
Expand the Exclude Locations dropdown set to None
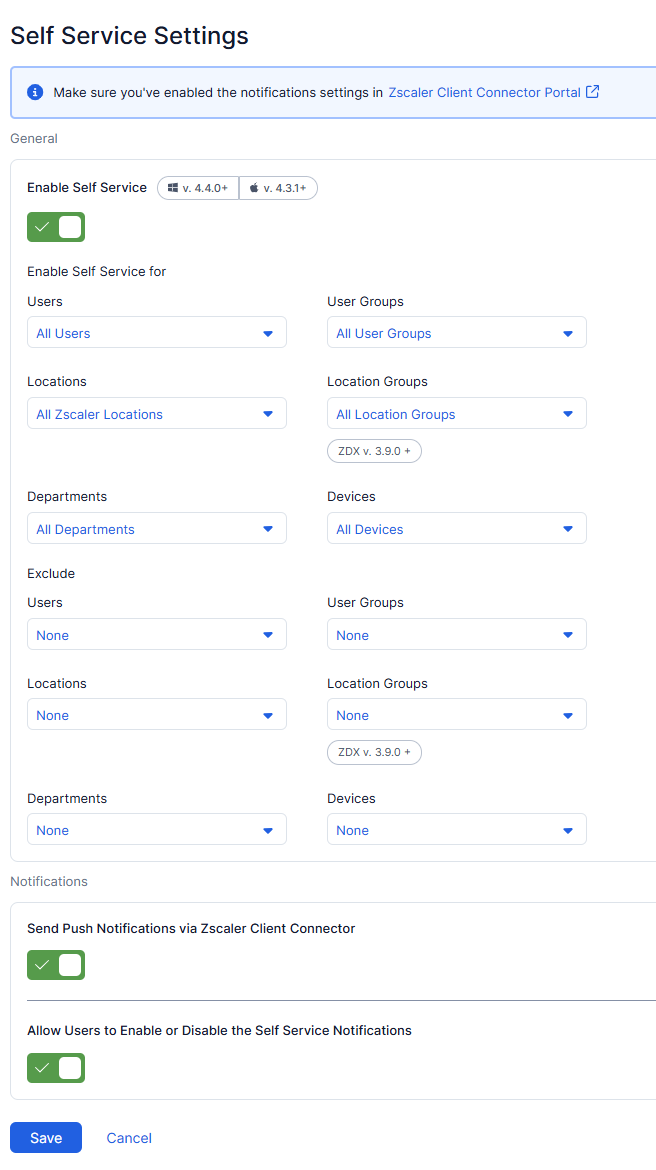157,715
